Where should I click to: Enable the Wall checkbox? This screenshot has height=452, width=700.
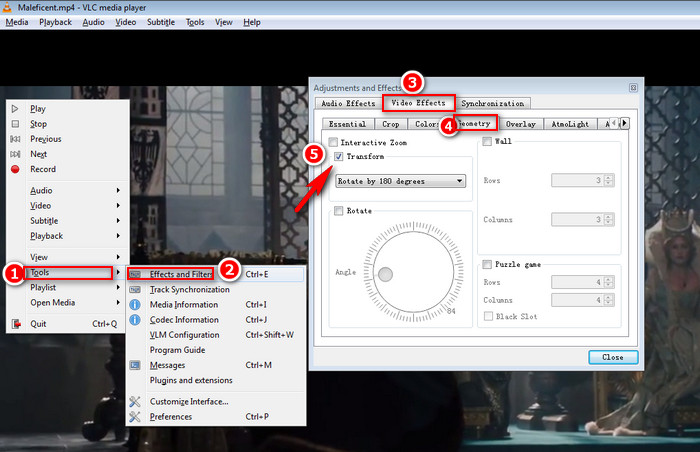point(487,141)
